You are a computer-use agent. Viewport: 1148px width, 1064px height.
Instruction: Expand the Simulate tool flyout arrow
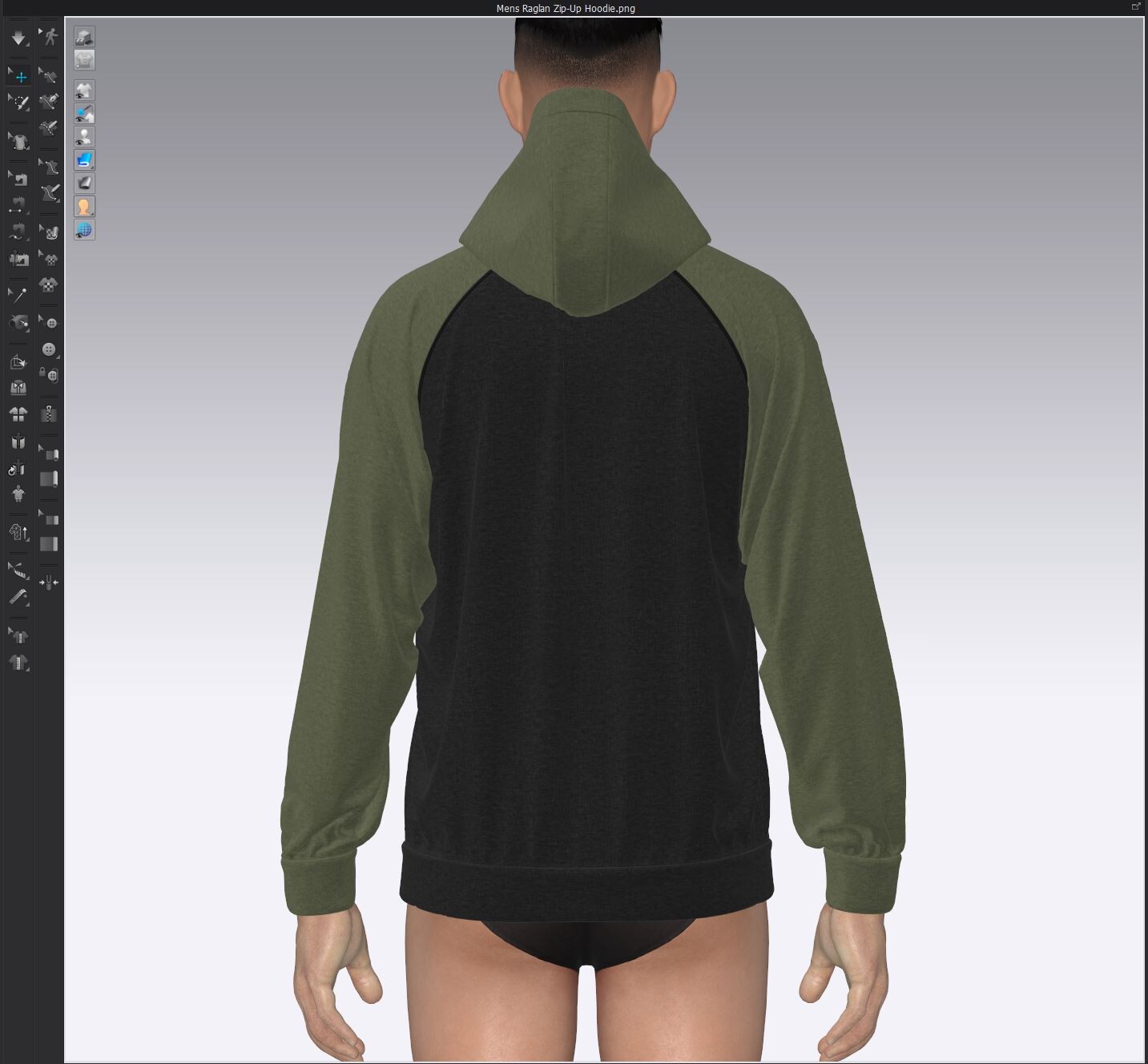(29, 44)
